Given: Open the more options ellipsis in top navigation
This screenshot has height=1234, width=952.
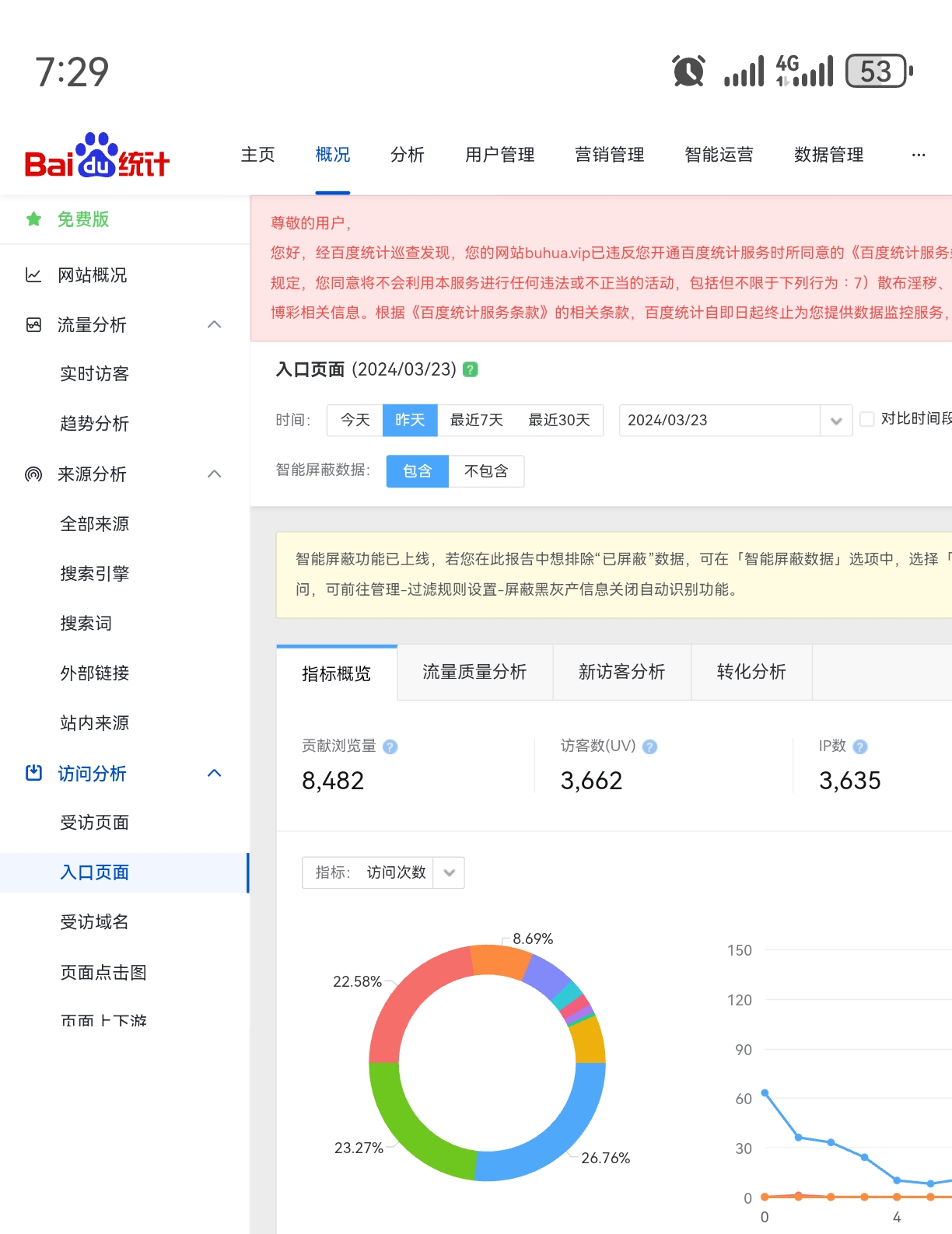Looking at the screenshot, I should [x=918, y=155].
